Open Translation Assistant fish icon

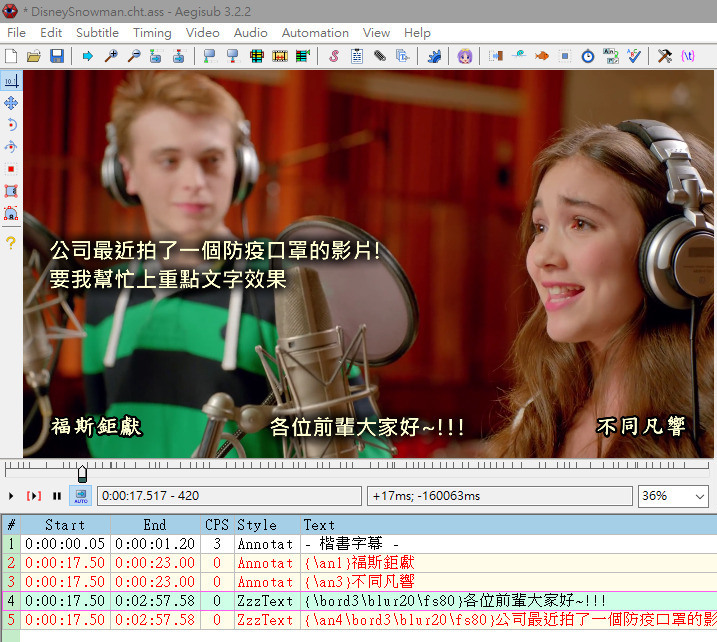[x=542, y=56]
